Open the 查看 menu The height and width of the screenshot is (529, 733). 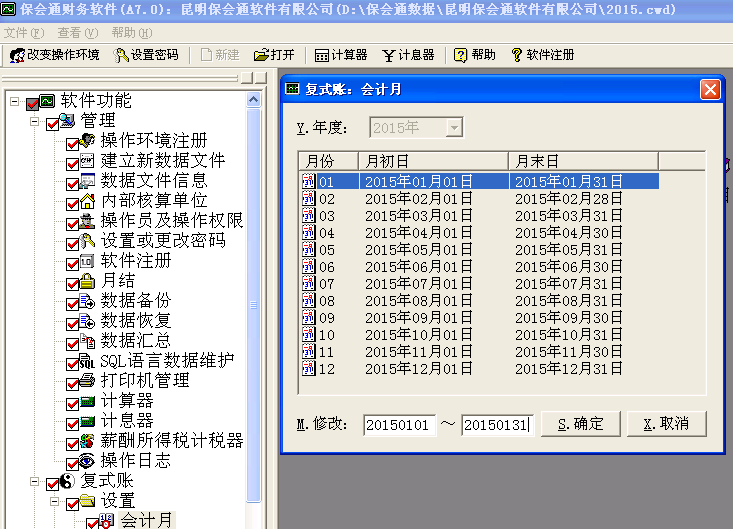pos(78,33)
